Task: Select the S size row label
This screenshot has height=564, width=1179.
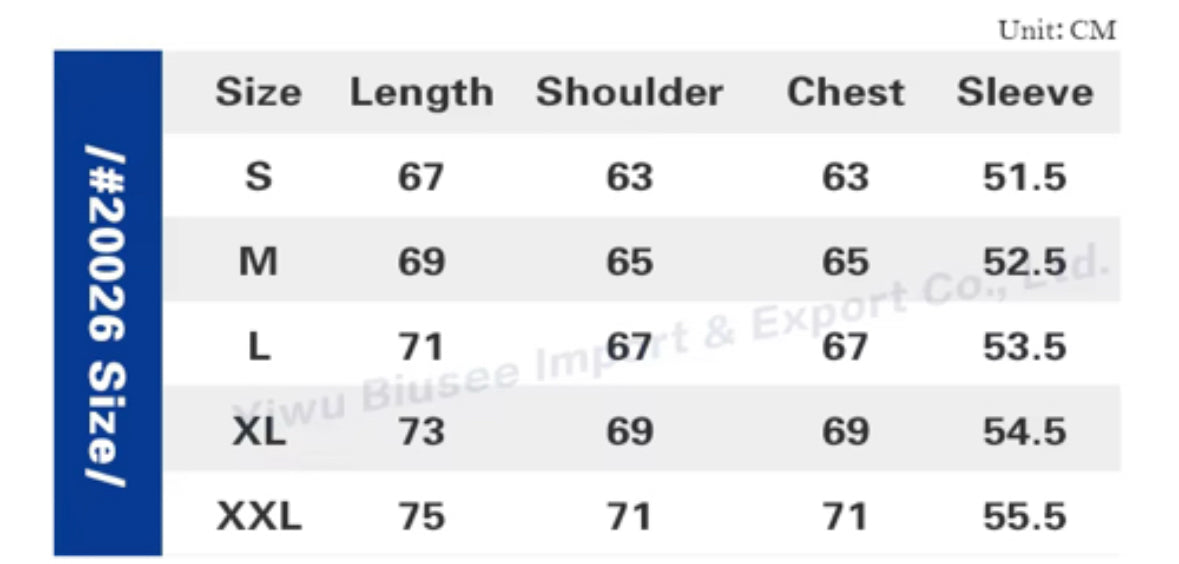Action: [x=258, y=178]
